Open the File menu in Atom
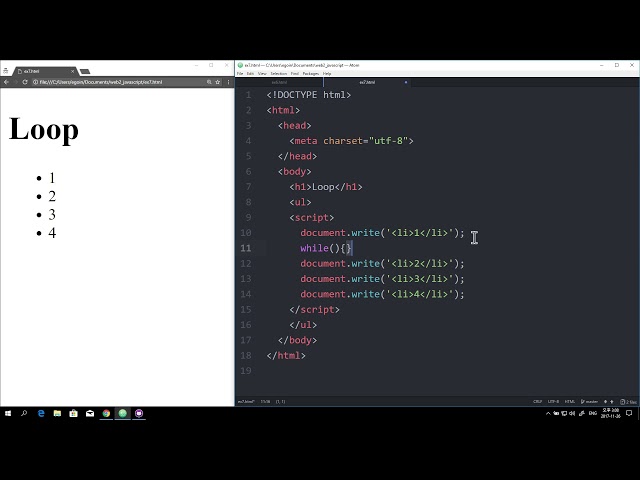This screenshot has height=480, width=640. coord(240,73)
